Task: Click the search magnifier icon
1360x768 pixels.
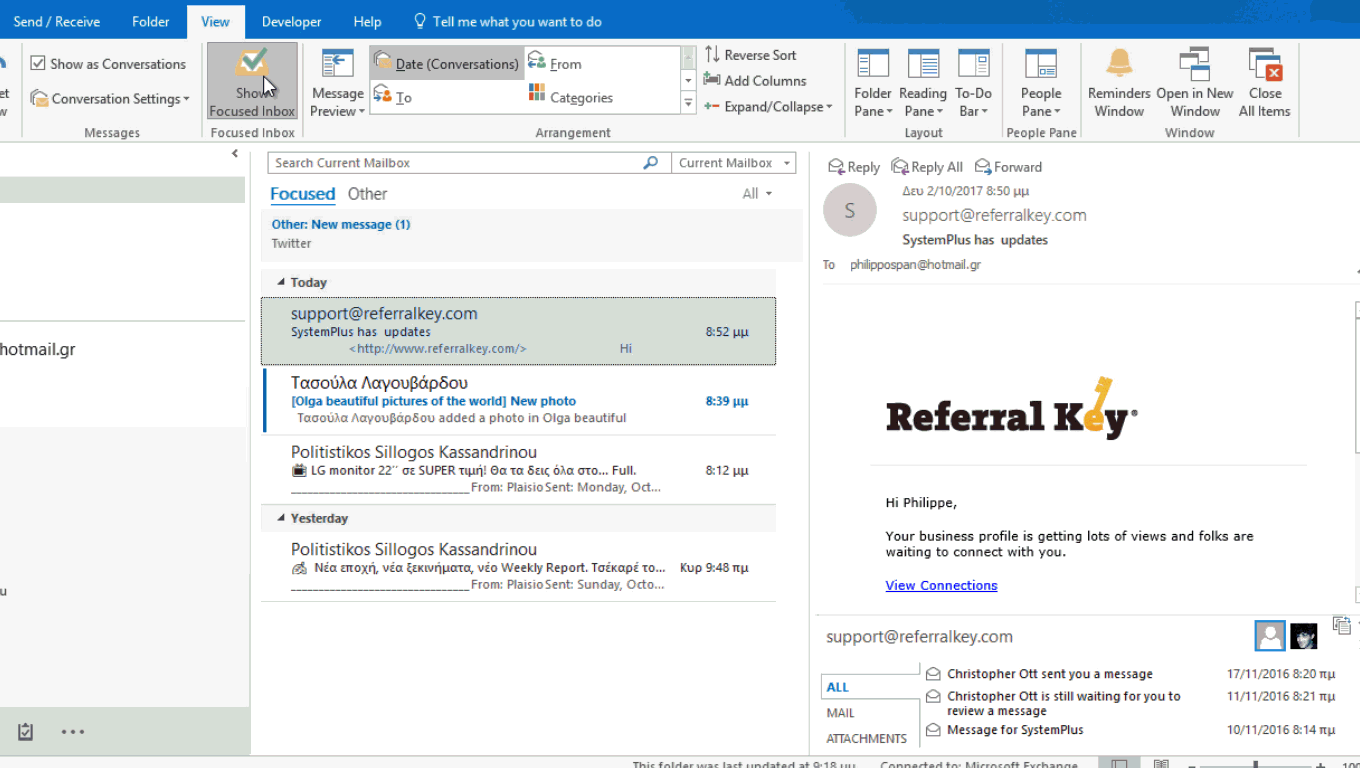Action: pos(651,163)
